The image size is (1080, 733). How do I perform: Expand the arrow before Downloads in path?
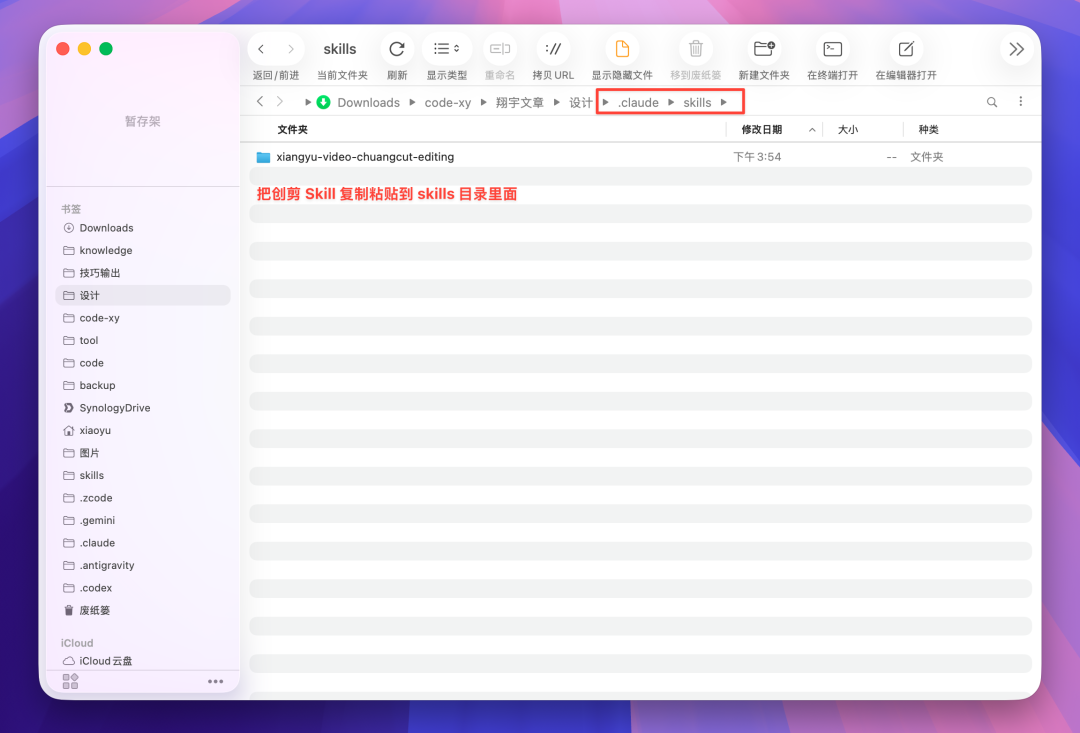point(308,102)
